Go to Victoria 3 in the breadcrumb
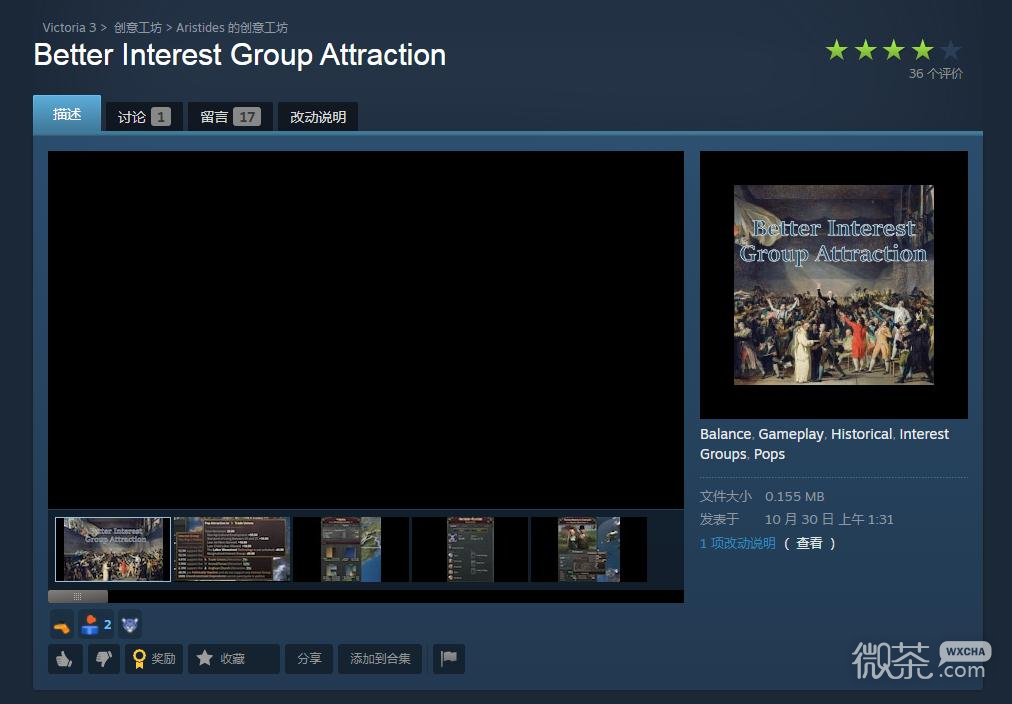 coord(69,28)
